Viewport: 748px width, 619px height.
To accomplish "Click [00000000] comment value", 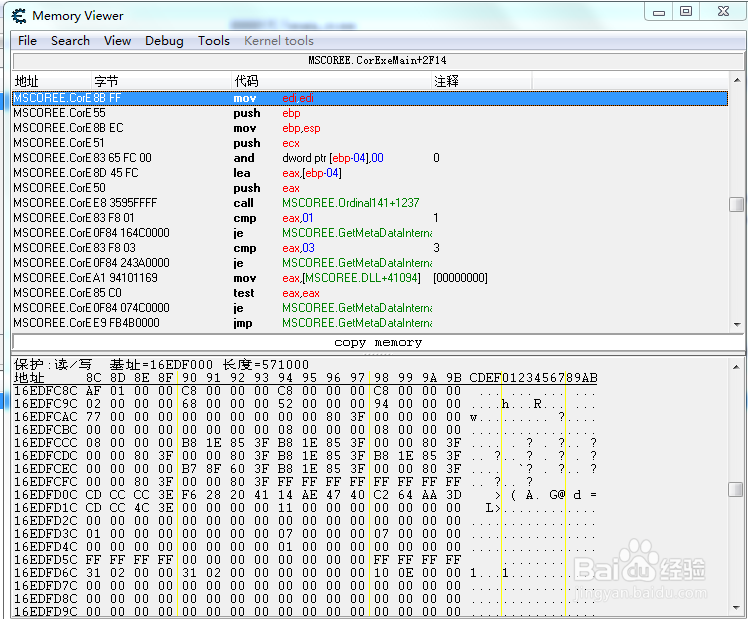I will pyautogui.click(x=460, y=278).
